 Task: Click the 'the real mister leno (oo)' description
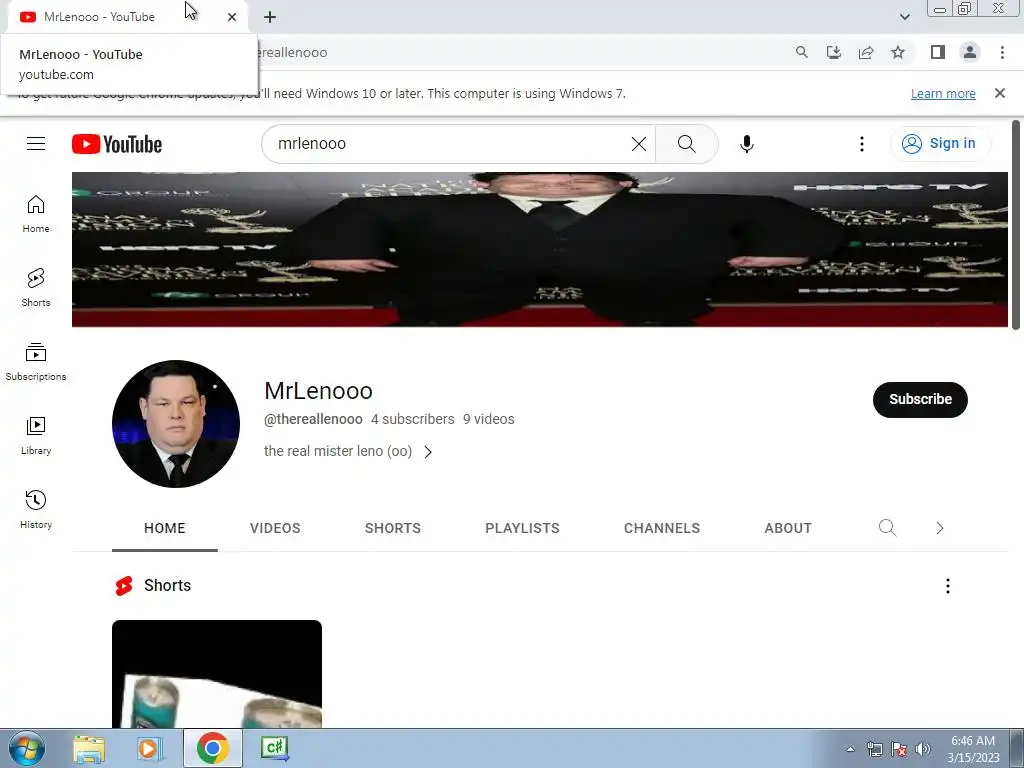coord(338,451)
